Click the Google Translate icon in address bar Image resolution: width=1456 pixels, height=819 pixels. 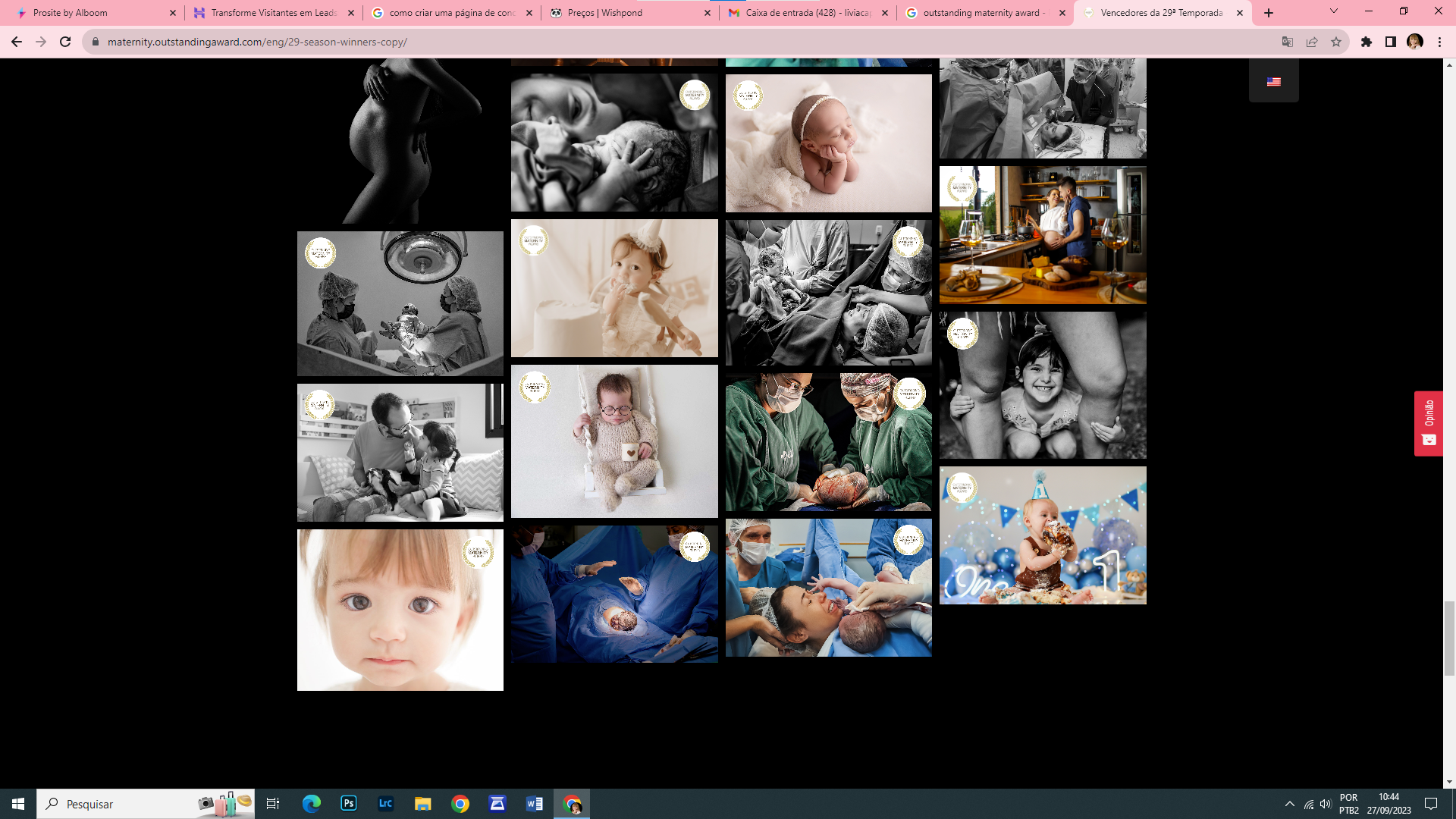coord(1287,42)
